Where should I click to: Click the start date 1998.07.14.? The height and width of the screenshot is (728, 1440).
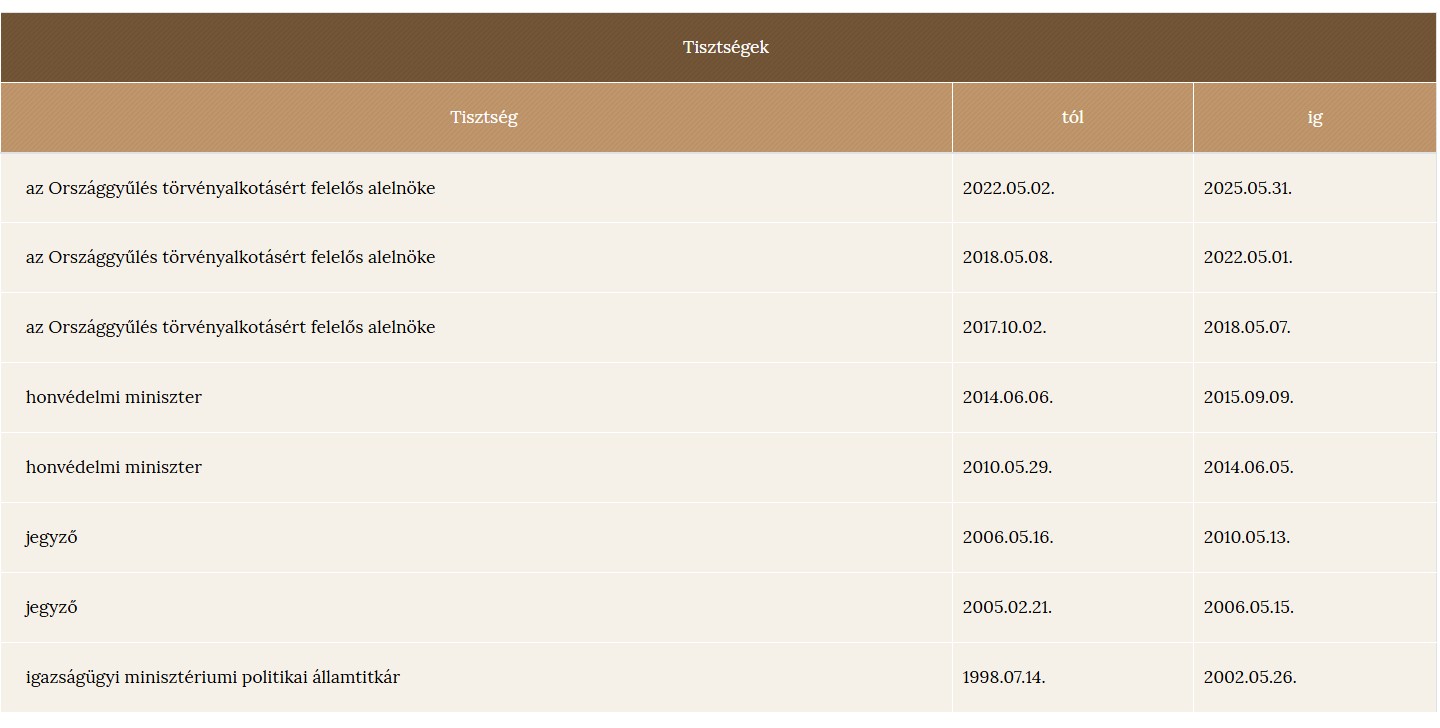1004,678
